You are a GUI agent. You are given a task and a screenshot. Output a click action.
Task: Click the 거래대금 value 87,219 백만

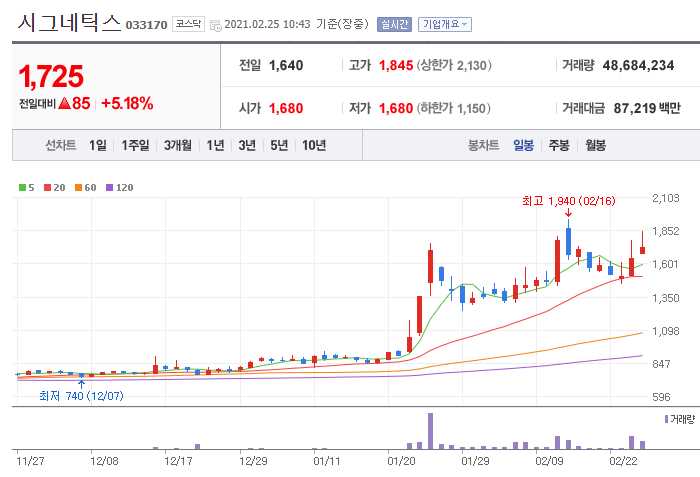coord(647,108)
